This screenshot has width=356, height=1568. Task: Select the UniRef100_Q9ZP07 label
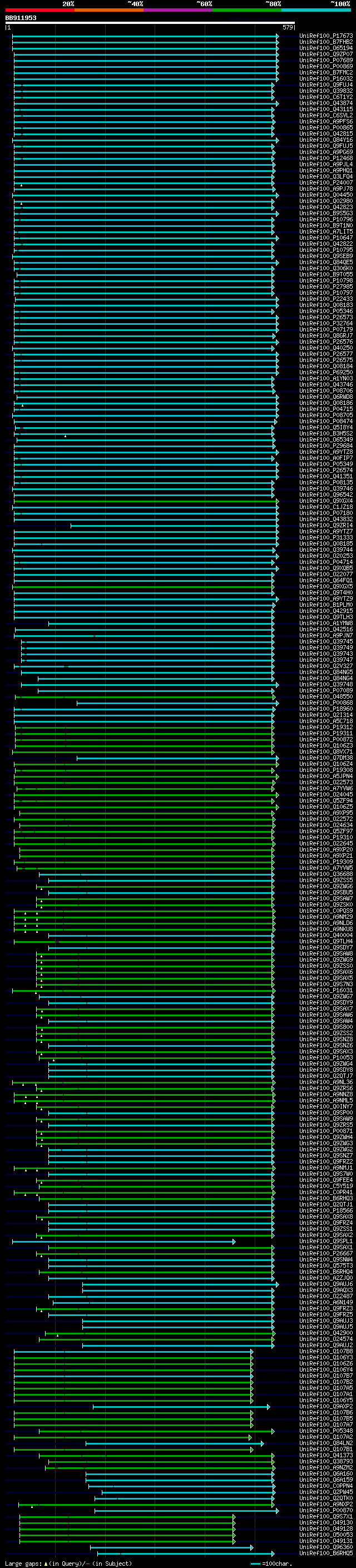click(x=325, y=54)
